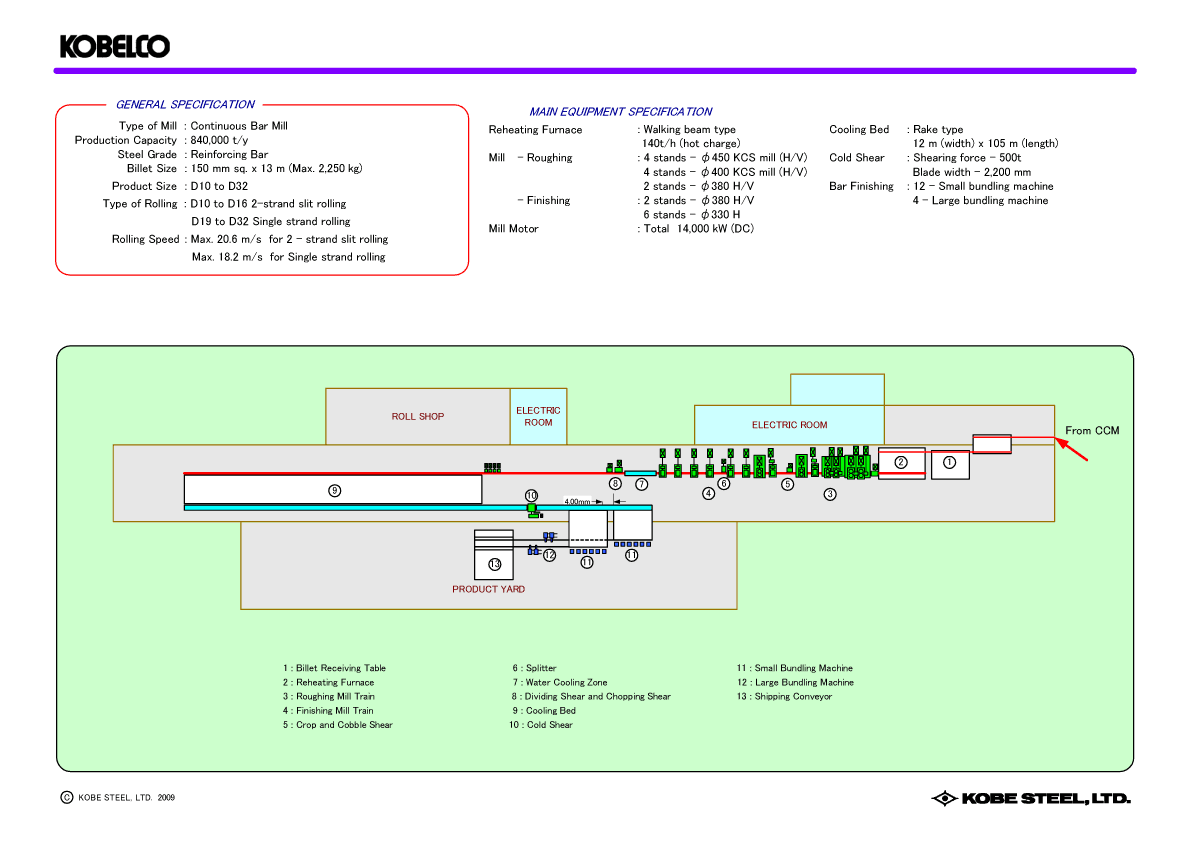Viewport: 1191px width, 842px height.
Task: Click 6 stands φ330 H line
Action: tap(692, 215)
